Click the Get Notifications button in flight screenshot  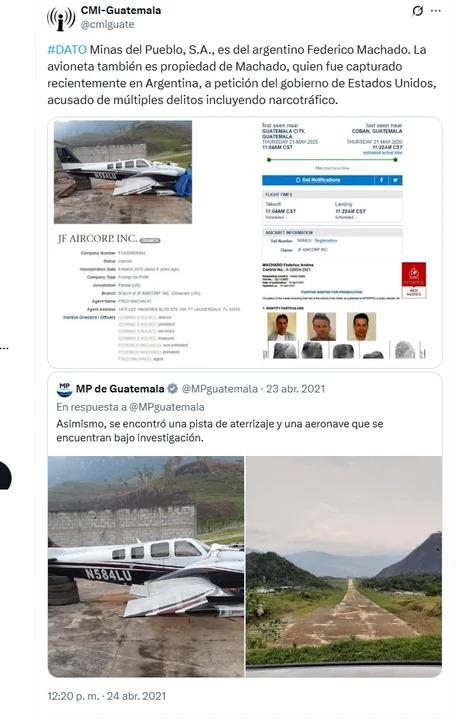click(318, 180)
